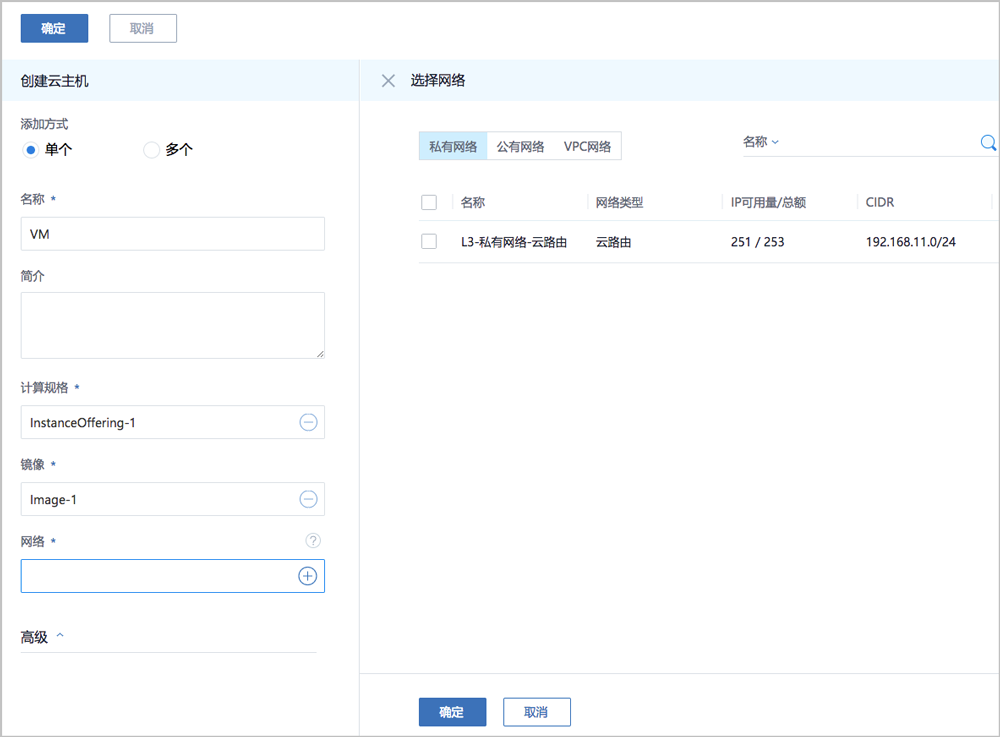Image resolution: width=1000 pixels, height=737 pixels.
Task: Switch to the VPC网络 tab
Action: [587, 147]
